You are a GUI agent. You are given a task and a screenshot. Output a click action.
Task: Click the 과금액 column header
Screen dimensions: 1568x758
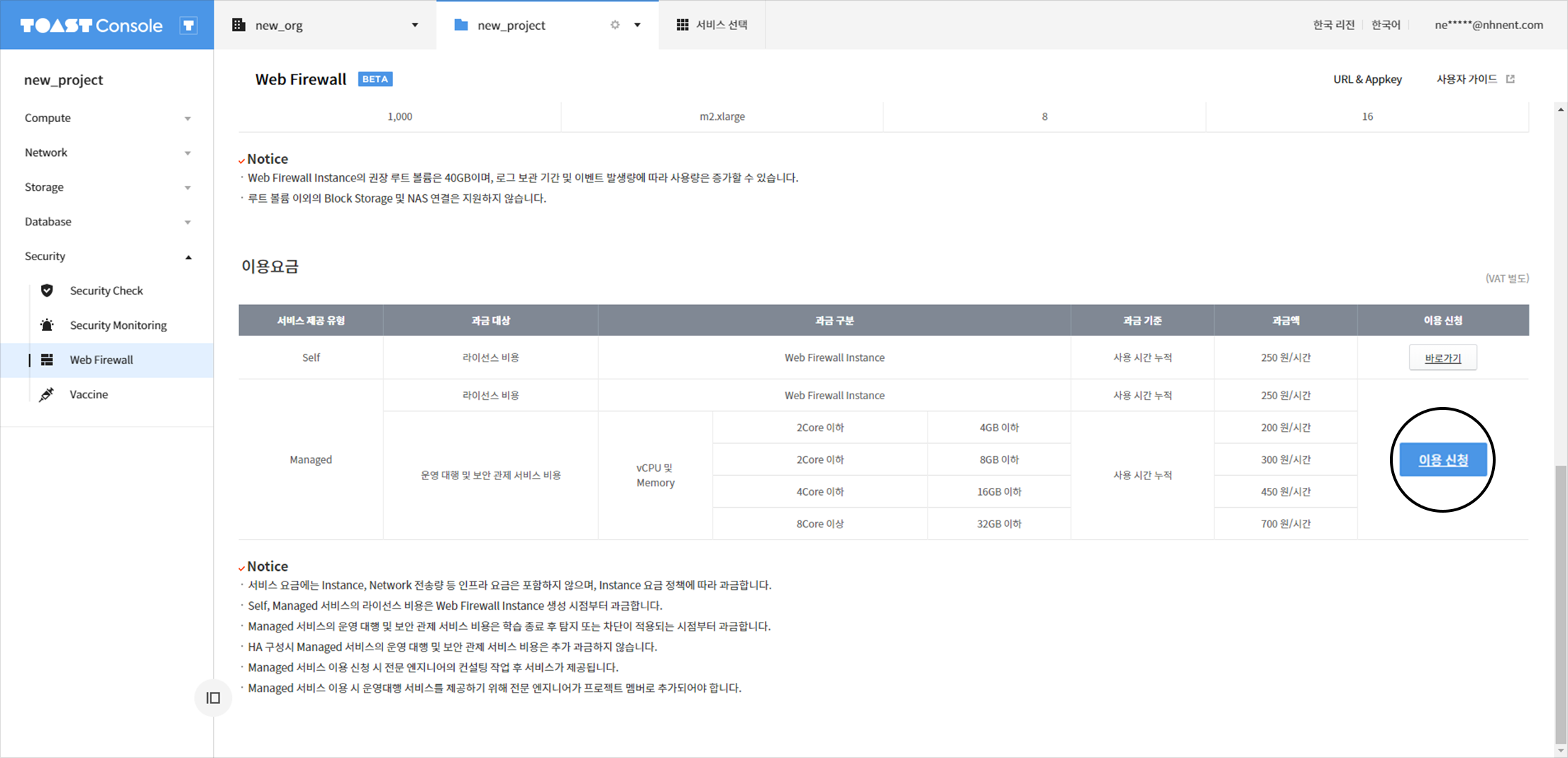[1286, 321]
